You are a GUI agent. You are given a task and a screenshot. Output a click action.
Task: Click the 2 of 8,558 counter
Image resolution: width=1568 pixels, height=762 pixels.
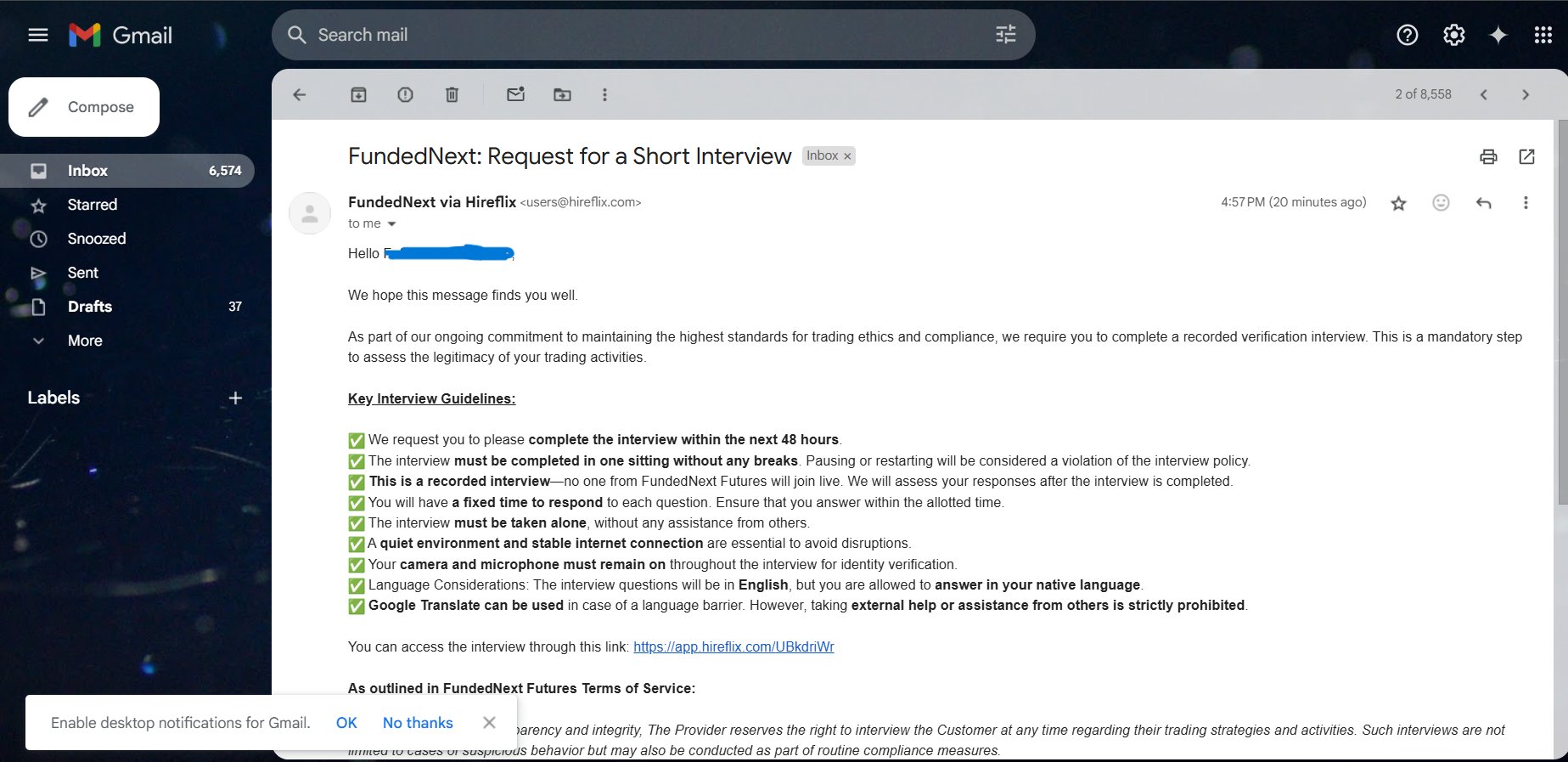(1423, 94)
